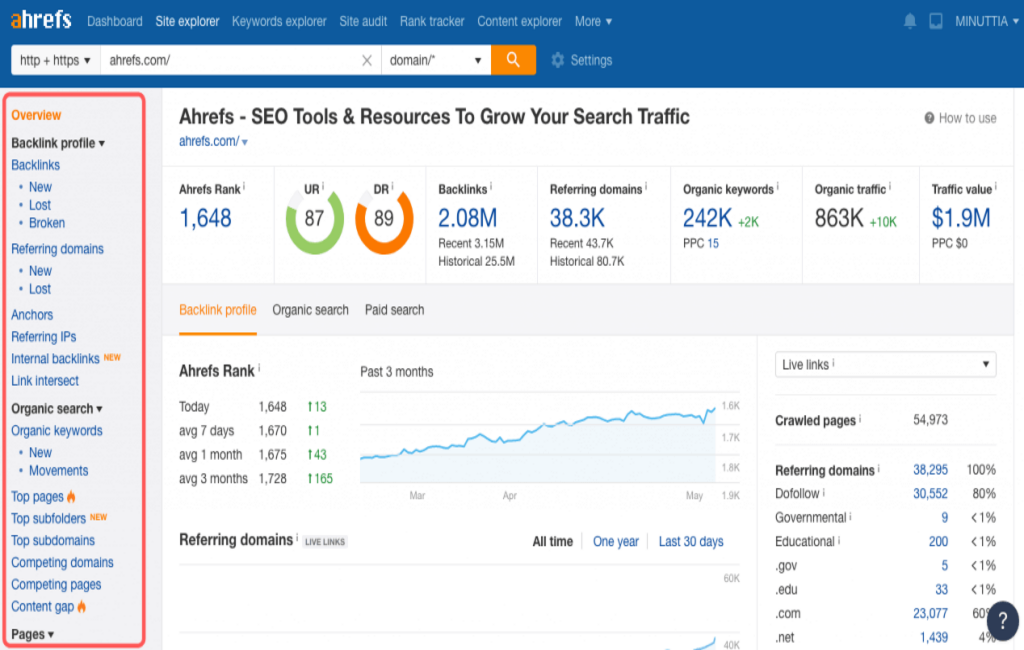Switch to the Backlink profile tab
Viewport: 1024px width, 650px height.
point(217,310)
